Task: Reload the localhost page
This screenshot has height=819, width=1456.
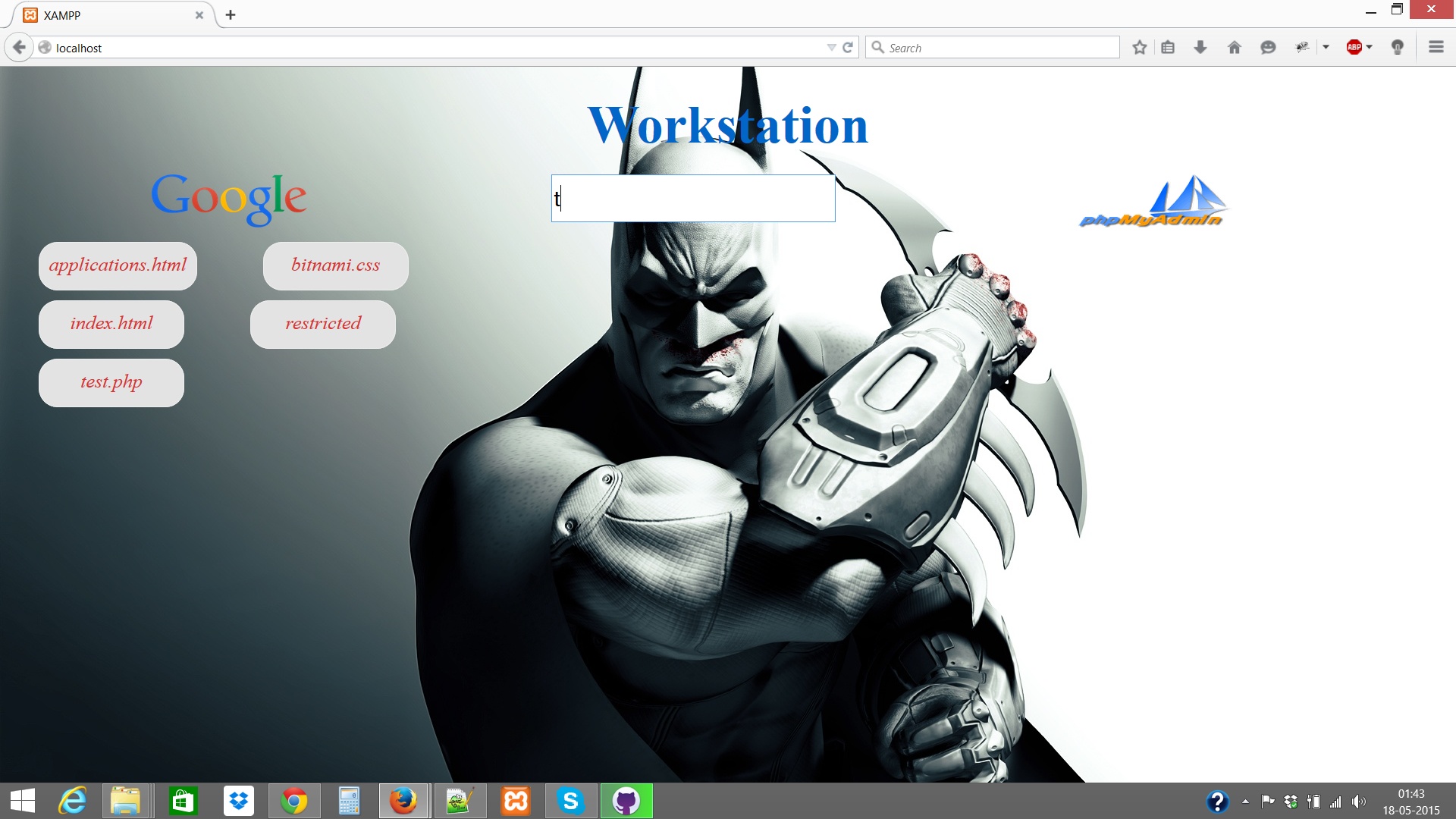Action: tap(848, 47)
